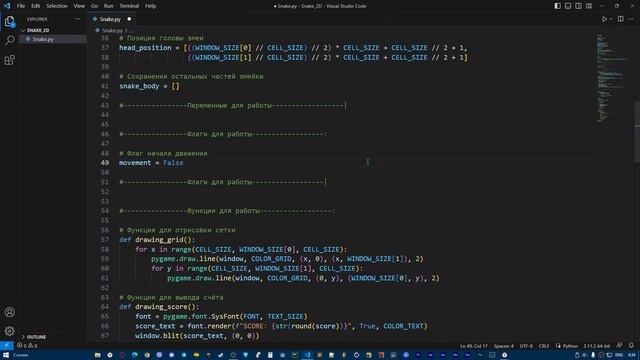Split the editor to the right

pyautogui.click(x=620, y=19)
